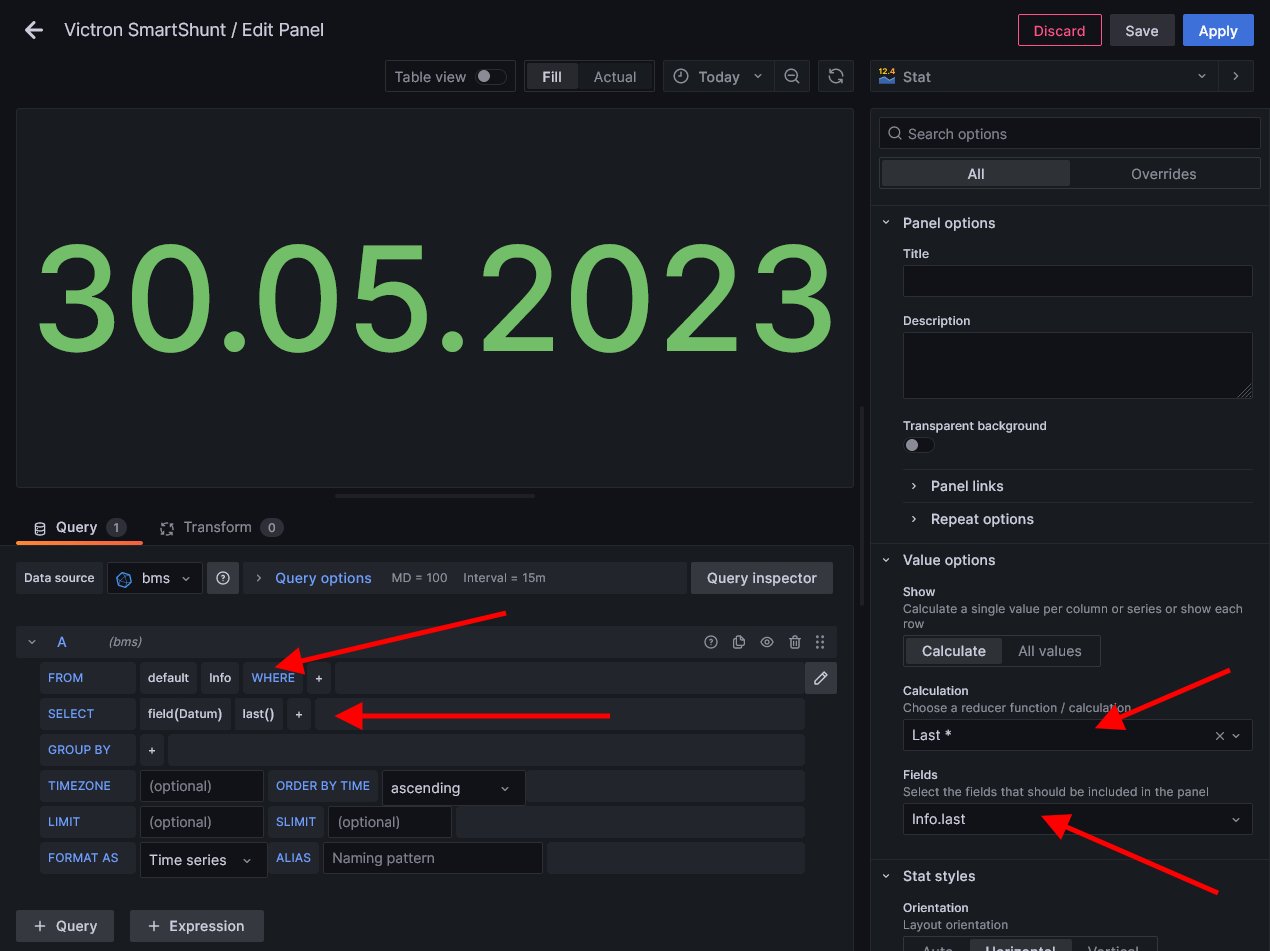Expand the Panel links section

(966, 486)
